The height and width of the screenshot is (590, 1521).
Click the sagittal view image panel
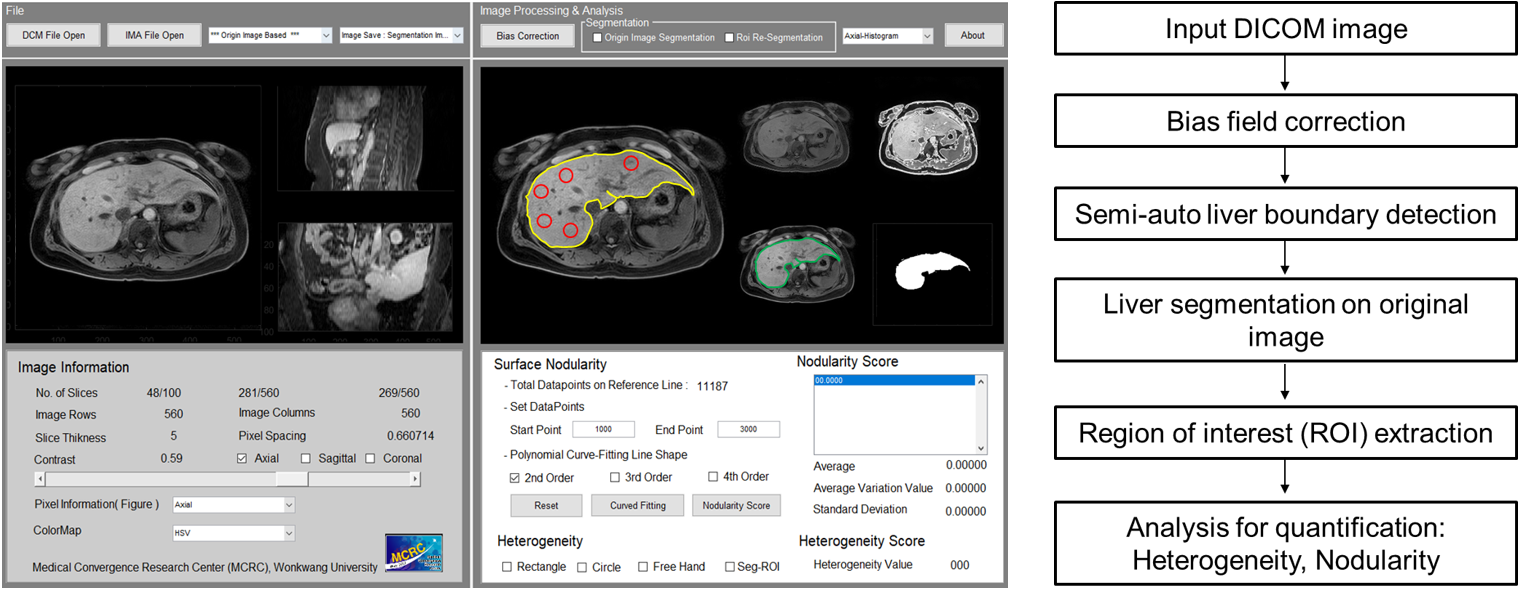(368, 135)
